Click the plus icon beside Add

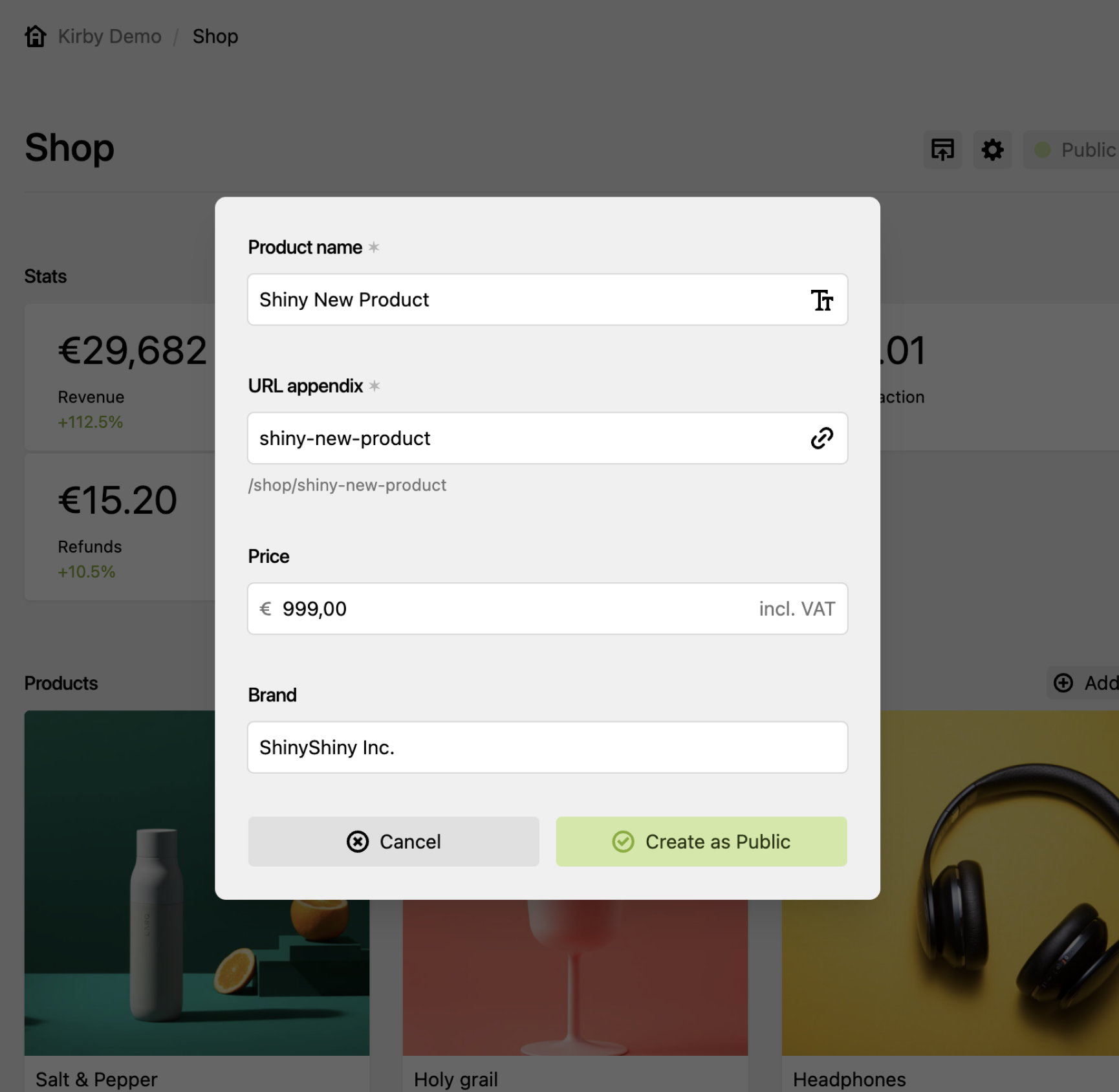pyautogui.click(x=1063, y=683)
